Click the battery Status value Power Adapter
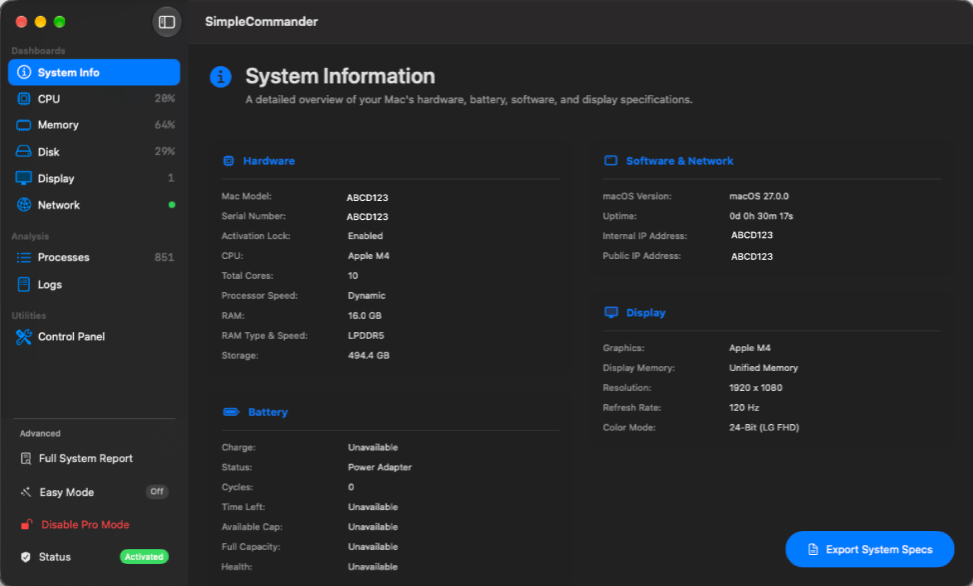Viewport: 973px width, 586px height. tap(380, 467)
